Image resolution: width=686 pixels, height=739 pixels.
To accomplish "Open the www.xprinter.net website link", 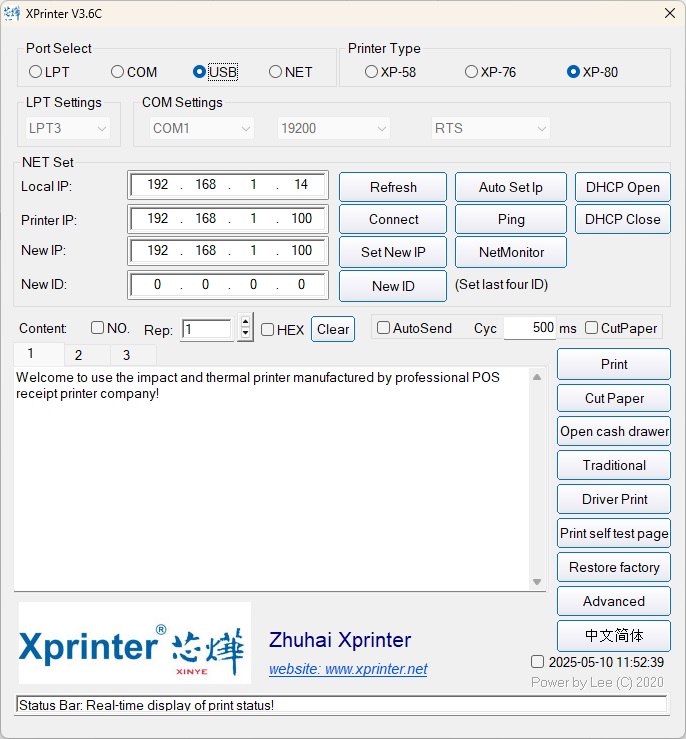I will click(348, 669).
